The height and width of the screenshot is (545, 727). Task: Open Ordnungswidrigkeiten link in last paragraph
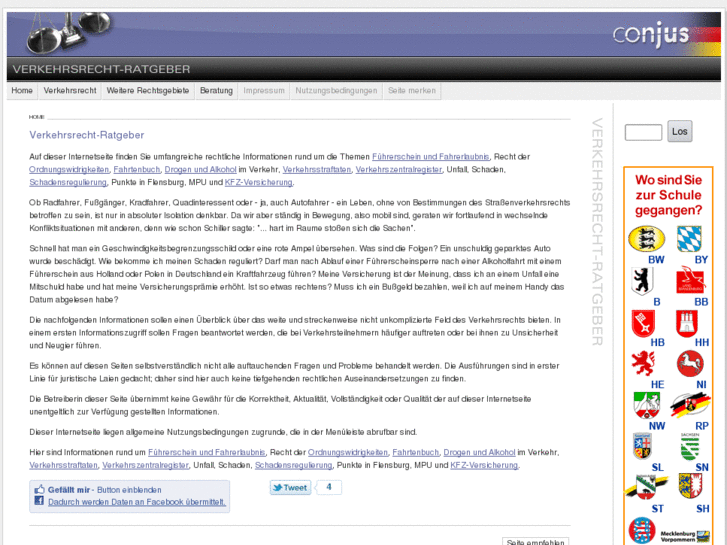(x=348, y=452)
